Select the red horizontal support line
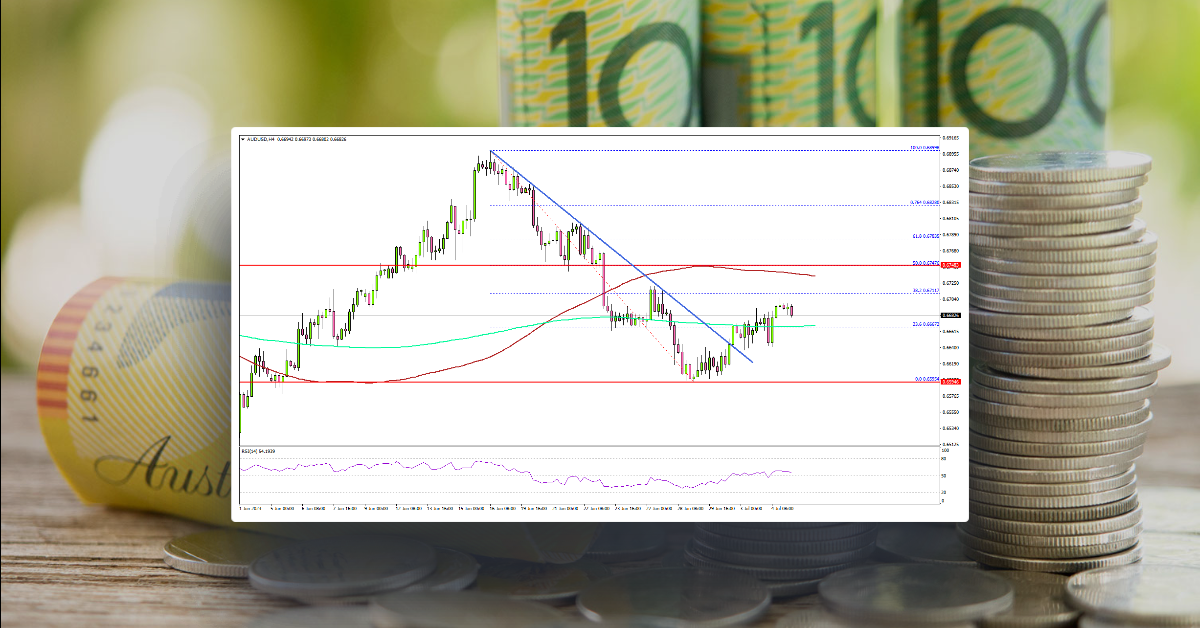Screen dimensions: 1200x628 pos(500,381)
